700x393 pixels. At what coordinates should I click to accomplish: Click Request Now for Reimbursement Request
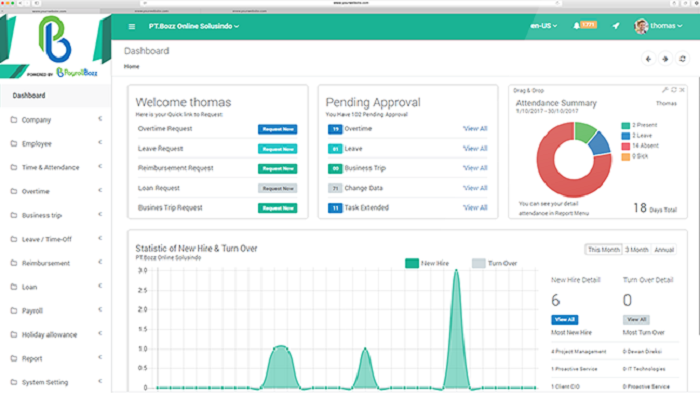pos(278,168)
